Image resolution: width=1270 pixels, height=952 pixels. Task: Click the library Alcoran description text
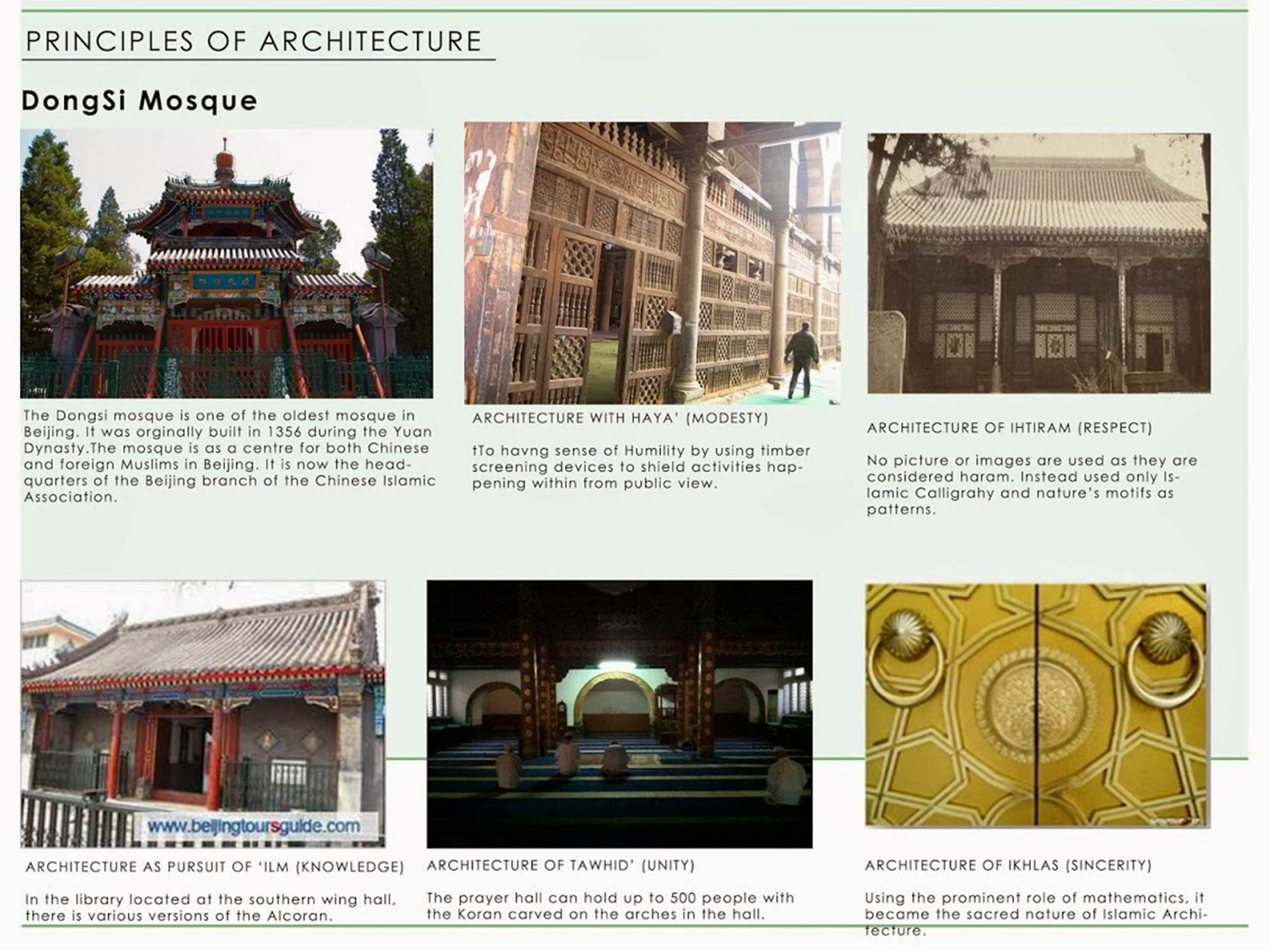click(x=210, y=907)
